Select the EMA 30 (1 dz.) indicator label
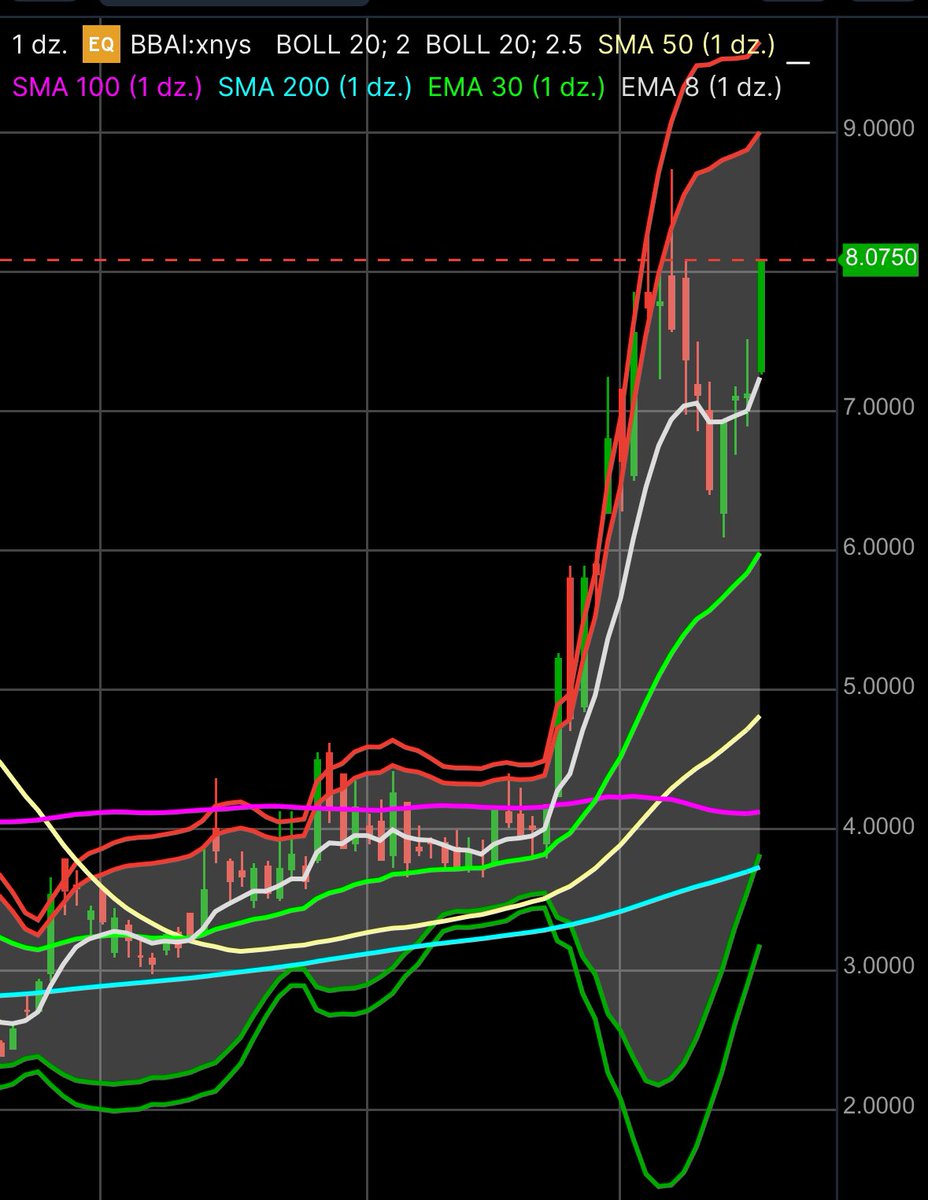This screenshot has height=1200, width=928. pos(516,87)
